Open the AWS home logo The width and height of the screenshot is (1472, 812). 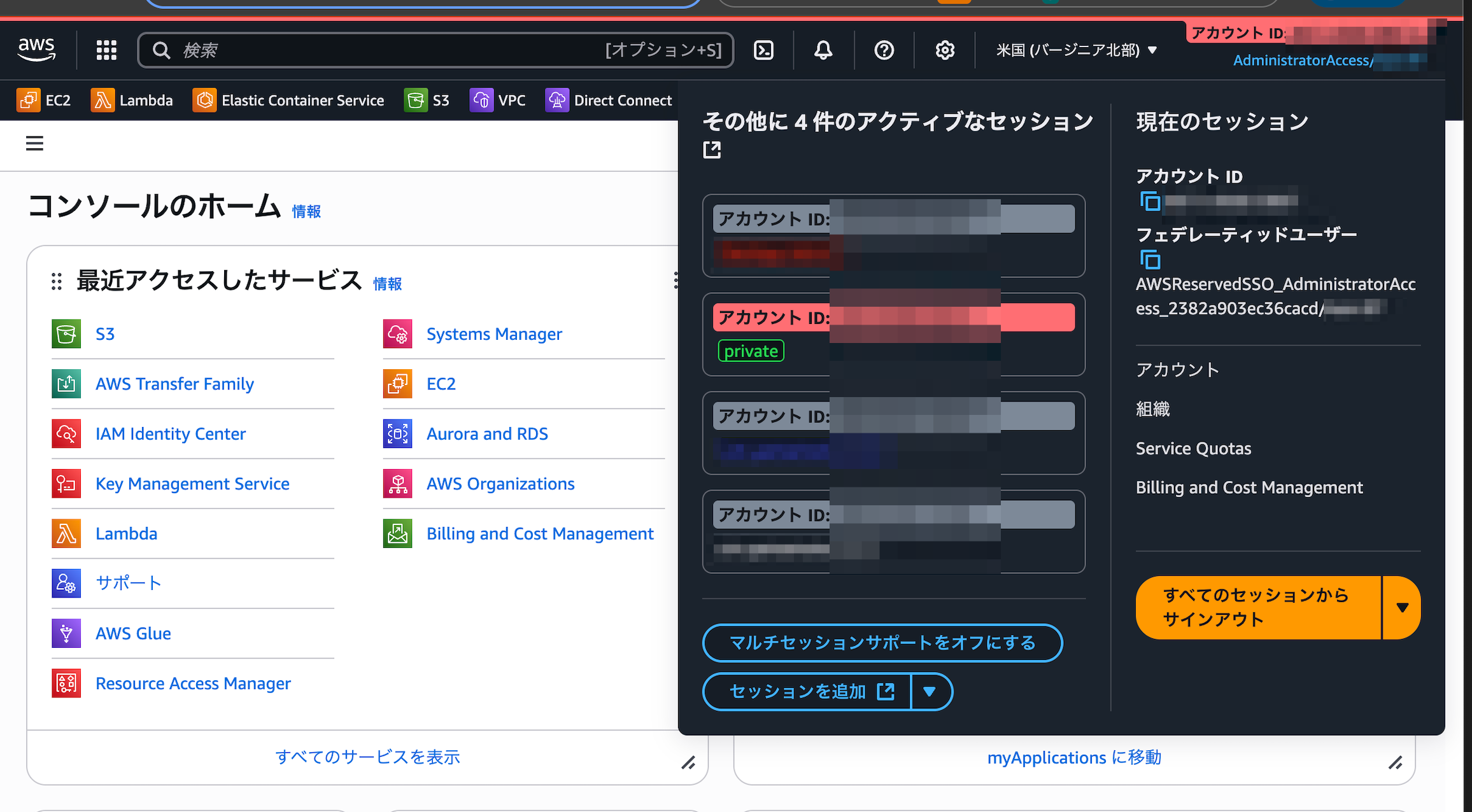point(36,50)
